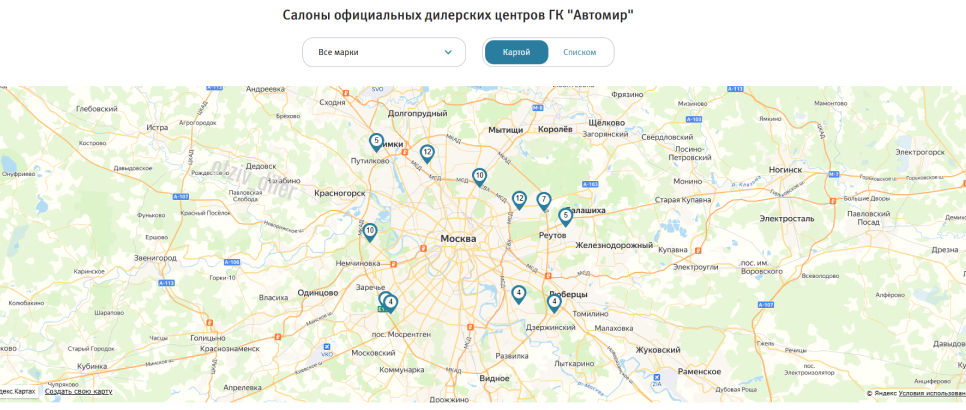Click the 'Электросталь' label on the map
966x410 pixels.
pos(787,219)
